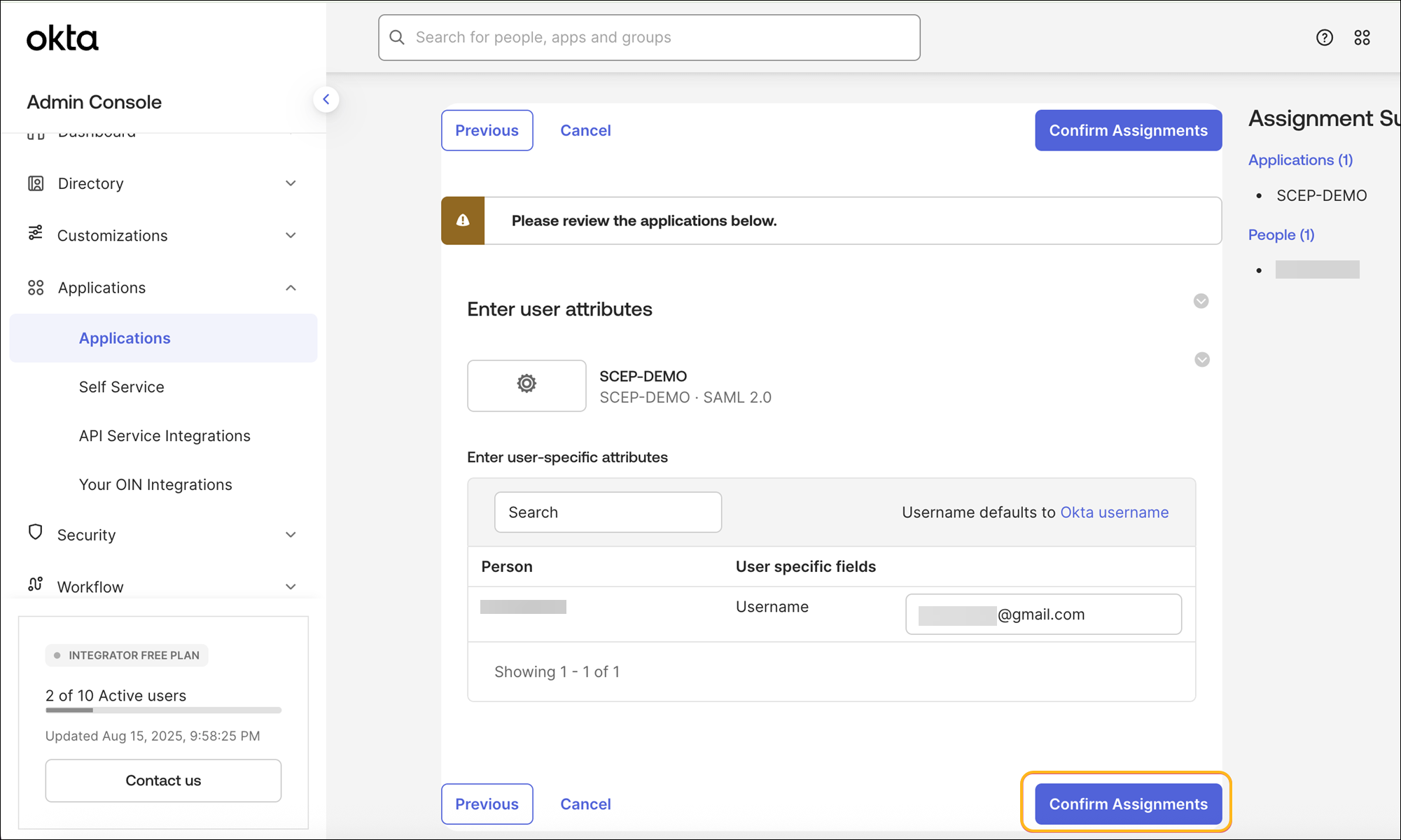1401x840 pixels.
Task: Click the help question mark icon
Action: tap(1324, 38)
